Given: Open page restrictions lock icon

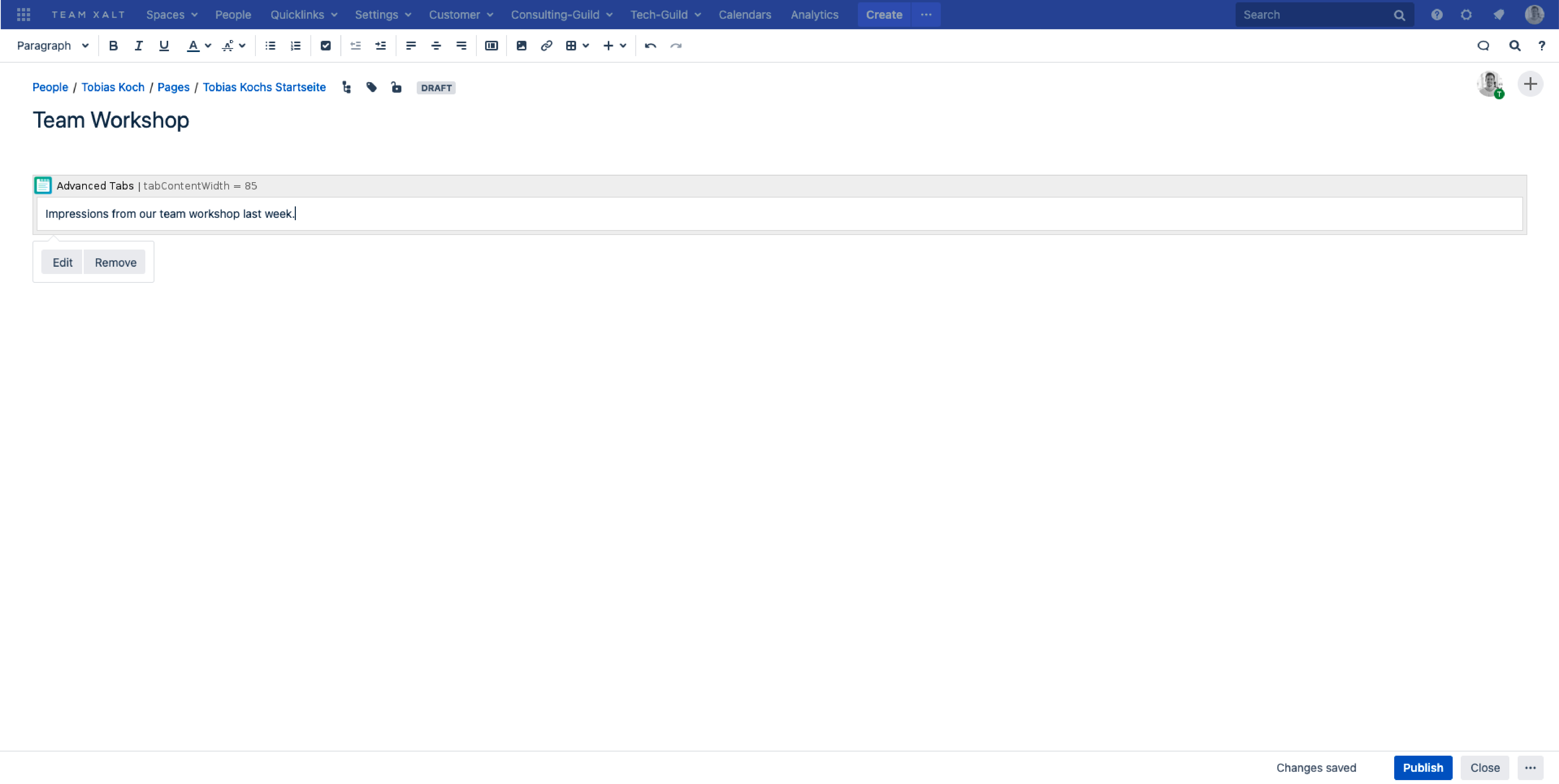Looking at the screenshot, I should click(396, 87).
